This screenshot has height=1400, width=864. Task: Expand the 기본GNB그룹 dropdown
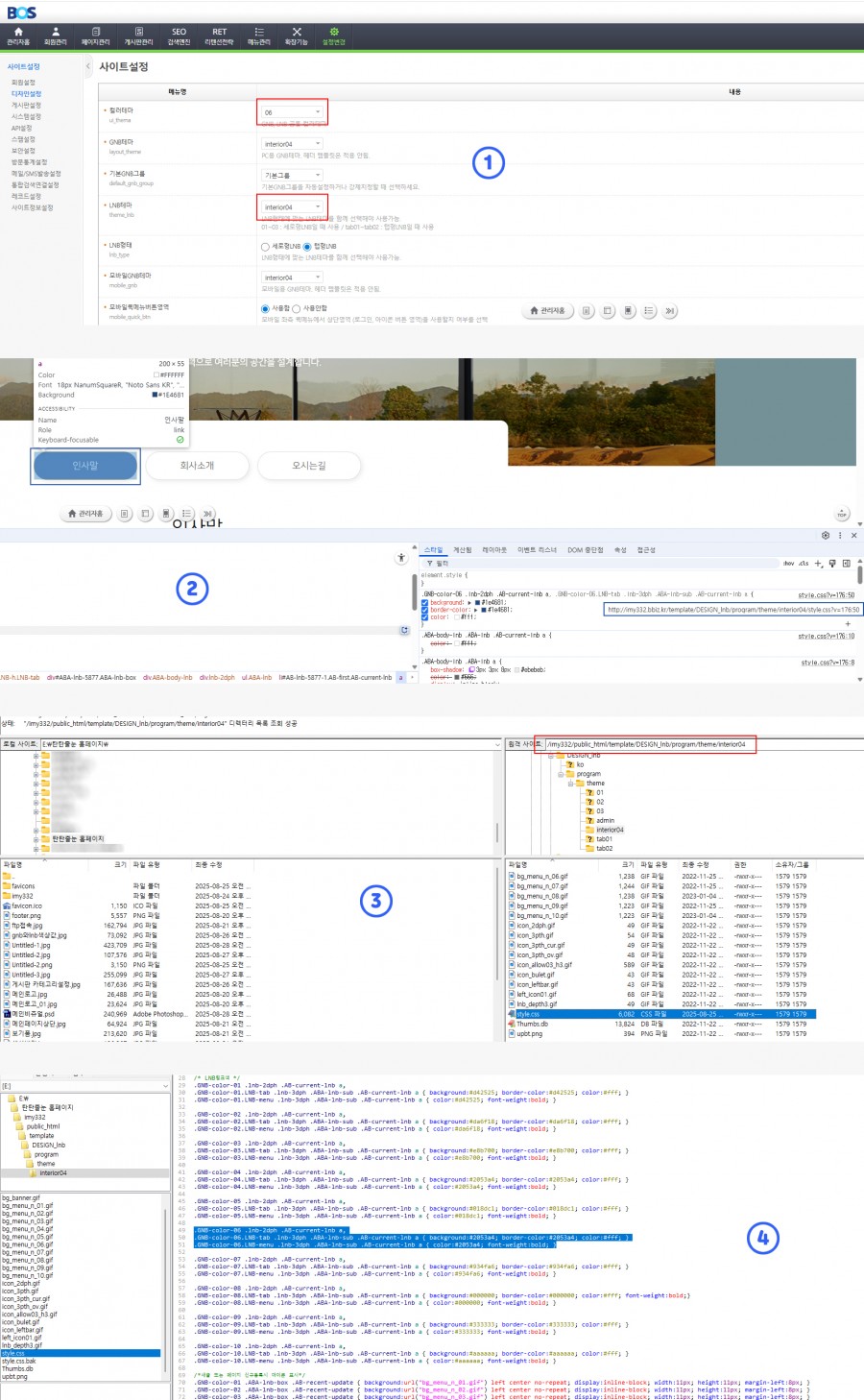292,175
